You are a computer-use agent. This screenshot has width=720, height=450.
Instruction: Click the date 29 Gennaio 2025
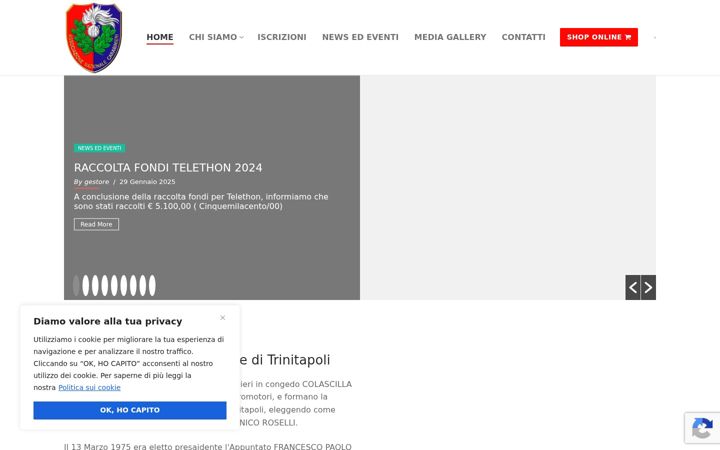pyautogui.click(x=147, y=182)
